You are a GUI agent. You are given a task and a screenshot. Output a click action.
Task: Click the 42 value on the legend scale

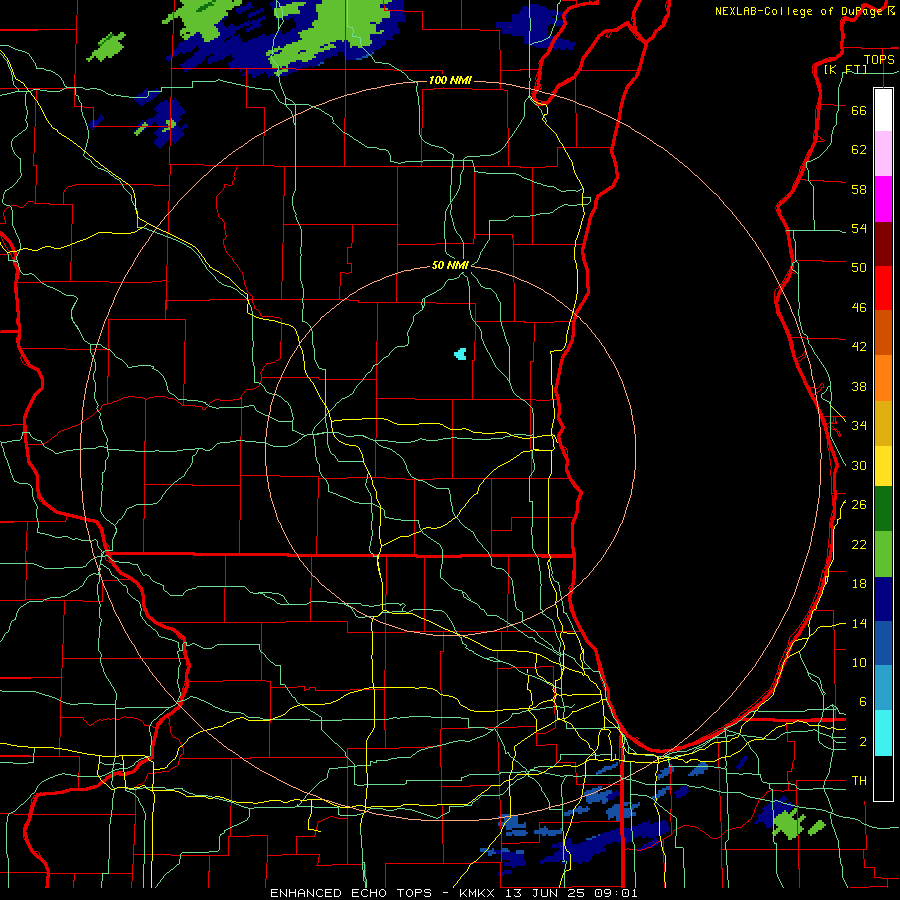859,347
